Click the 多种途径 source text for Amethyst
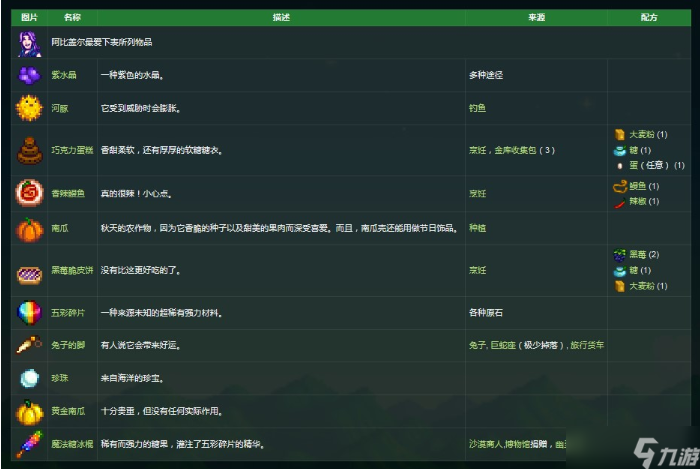The image size is (700, 469). click(486, 75)
